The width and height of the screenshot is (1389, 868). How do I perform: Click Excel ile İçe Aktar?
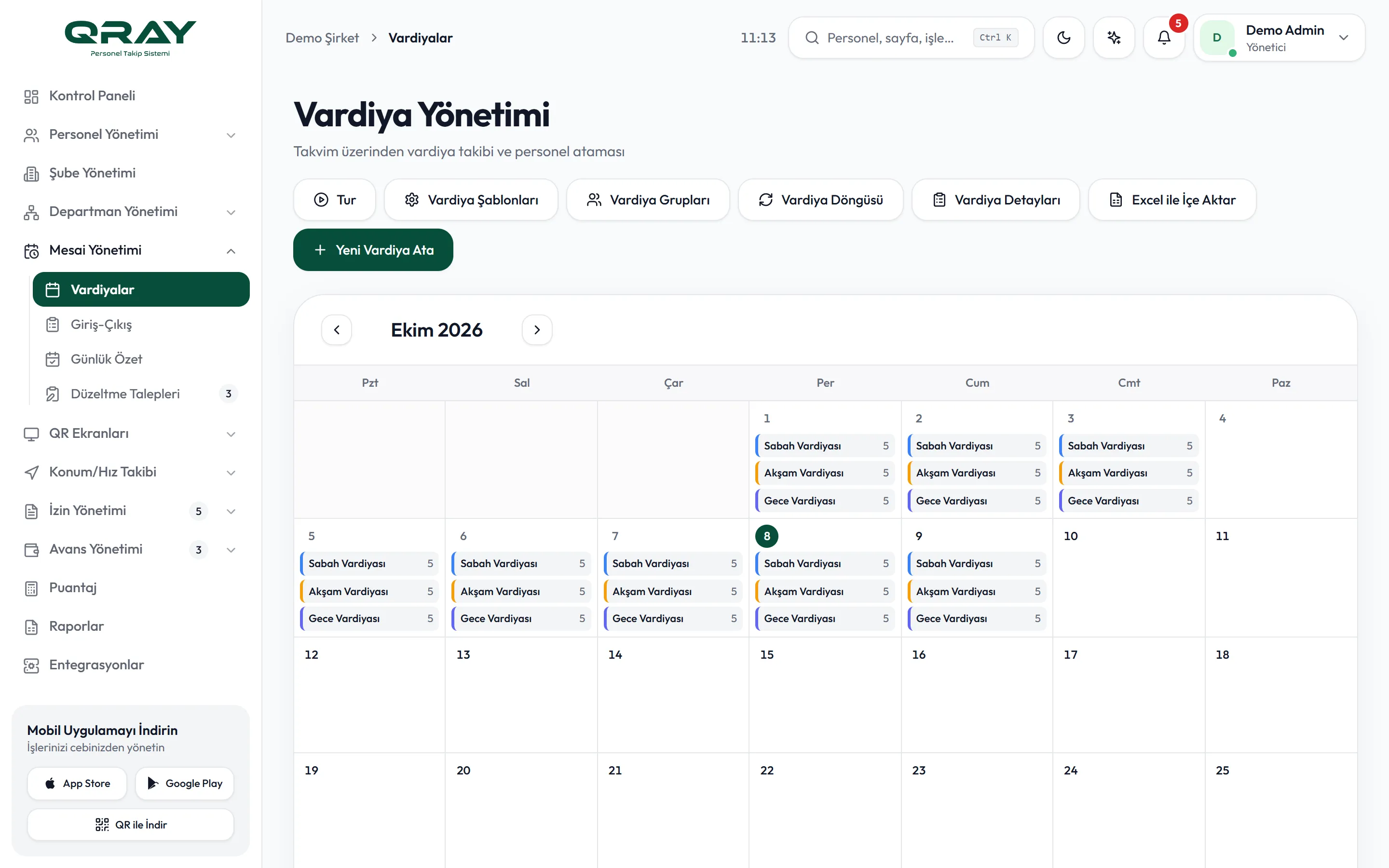coord(1172,200)
